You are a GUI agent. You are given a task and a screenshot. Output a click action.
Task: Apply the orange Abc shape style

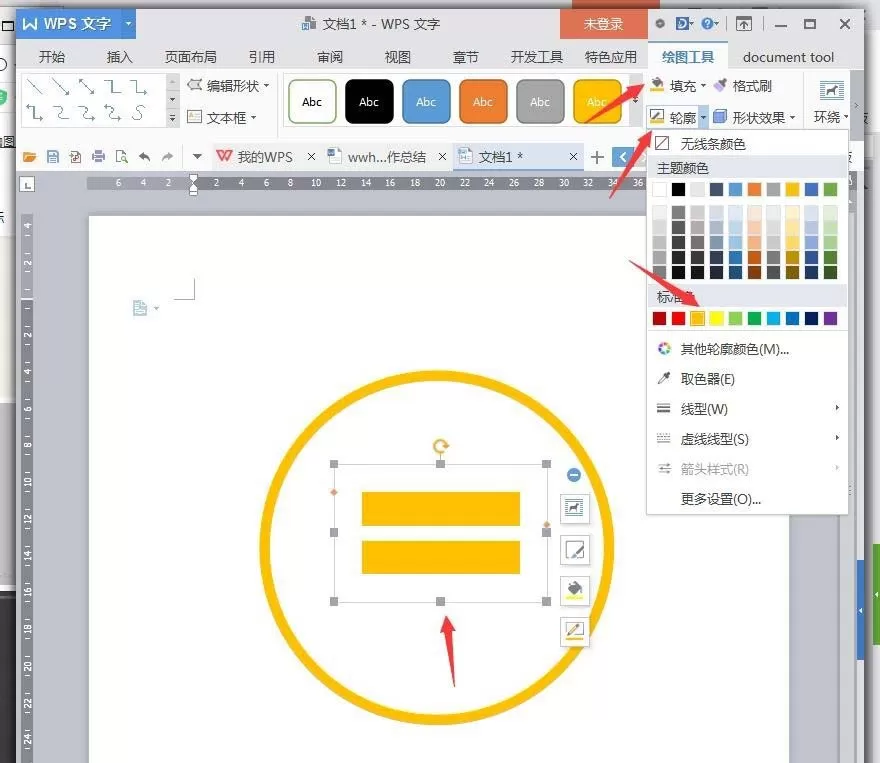coord(483,102)
